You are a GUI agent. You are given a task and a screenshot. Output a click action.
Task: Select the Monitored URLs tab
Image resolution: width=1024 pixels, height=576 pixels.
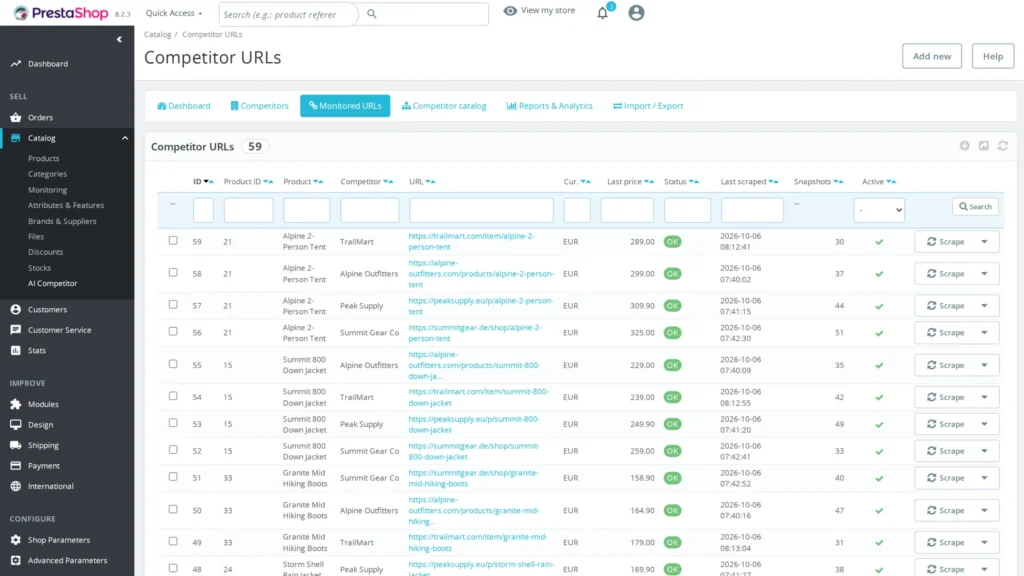tap(345, 106)
